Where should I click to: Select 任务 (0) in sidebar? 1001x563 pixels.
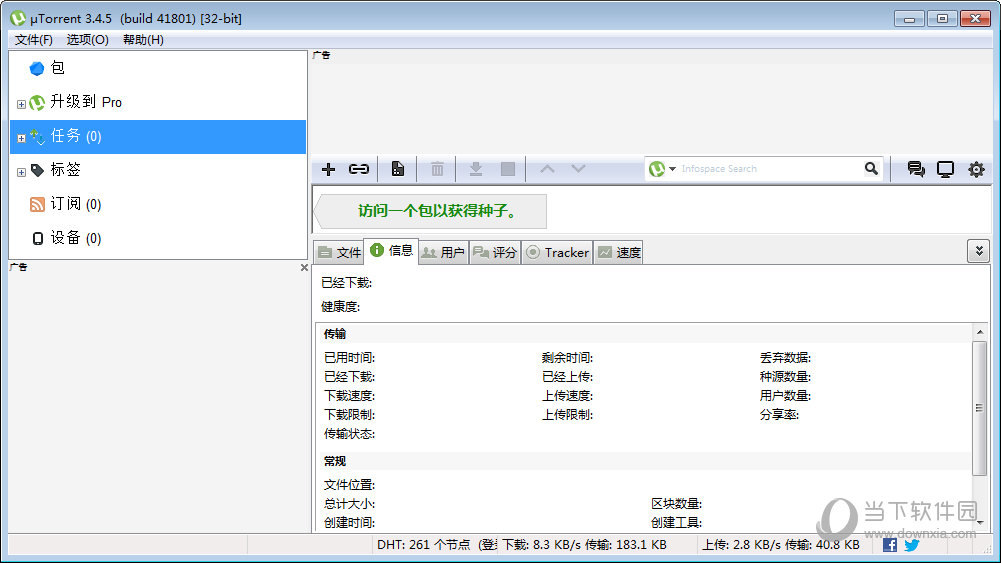[158, 136]
